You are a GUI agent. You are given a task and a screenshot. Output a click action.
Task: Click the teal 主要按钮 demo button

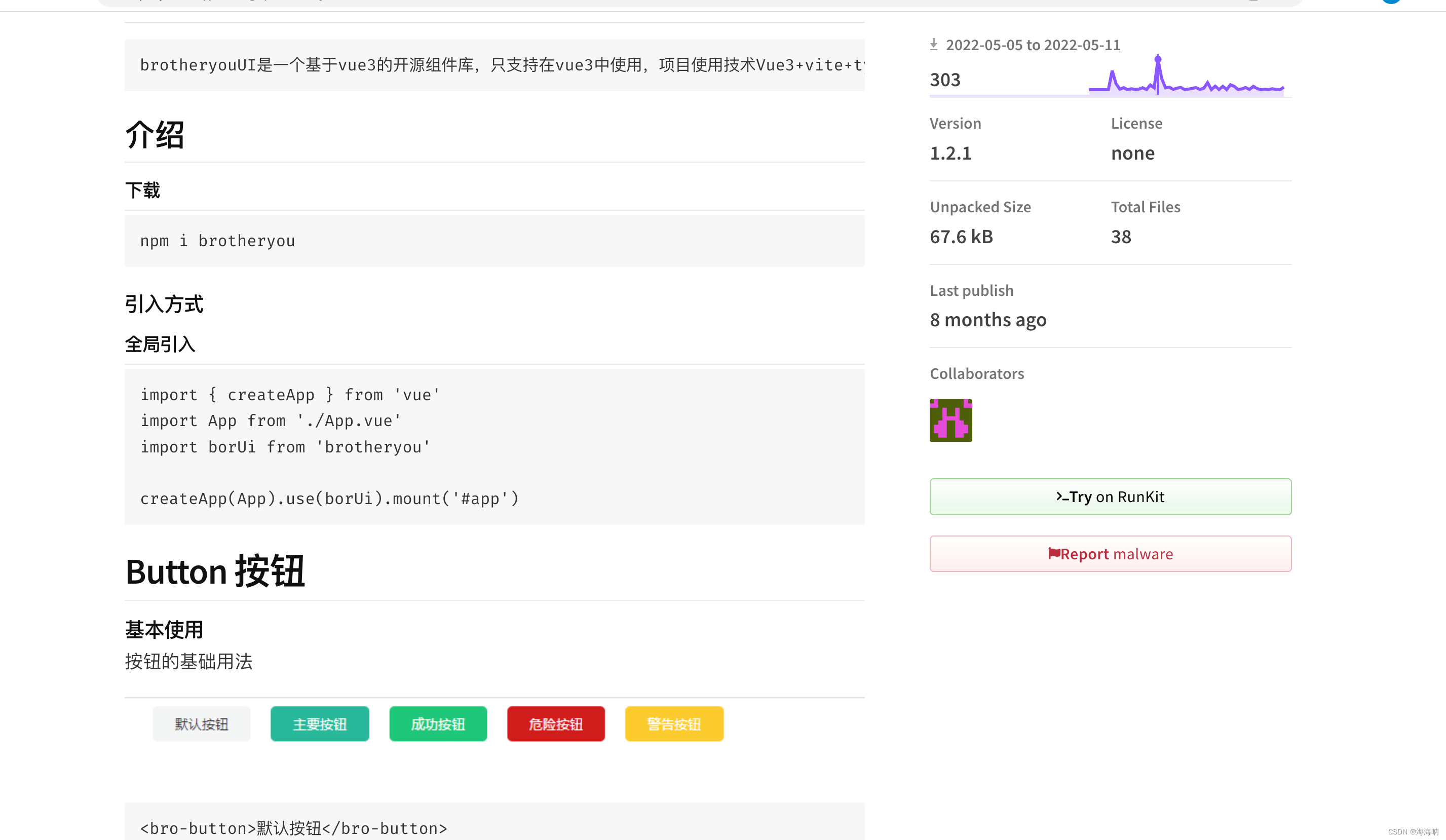(320, 723)
